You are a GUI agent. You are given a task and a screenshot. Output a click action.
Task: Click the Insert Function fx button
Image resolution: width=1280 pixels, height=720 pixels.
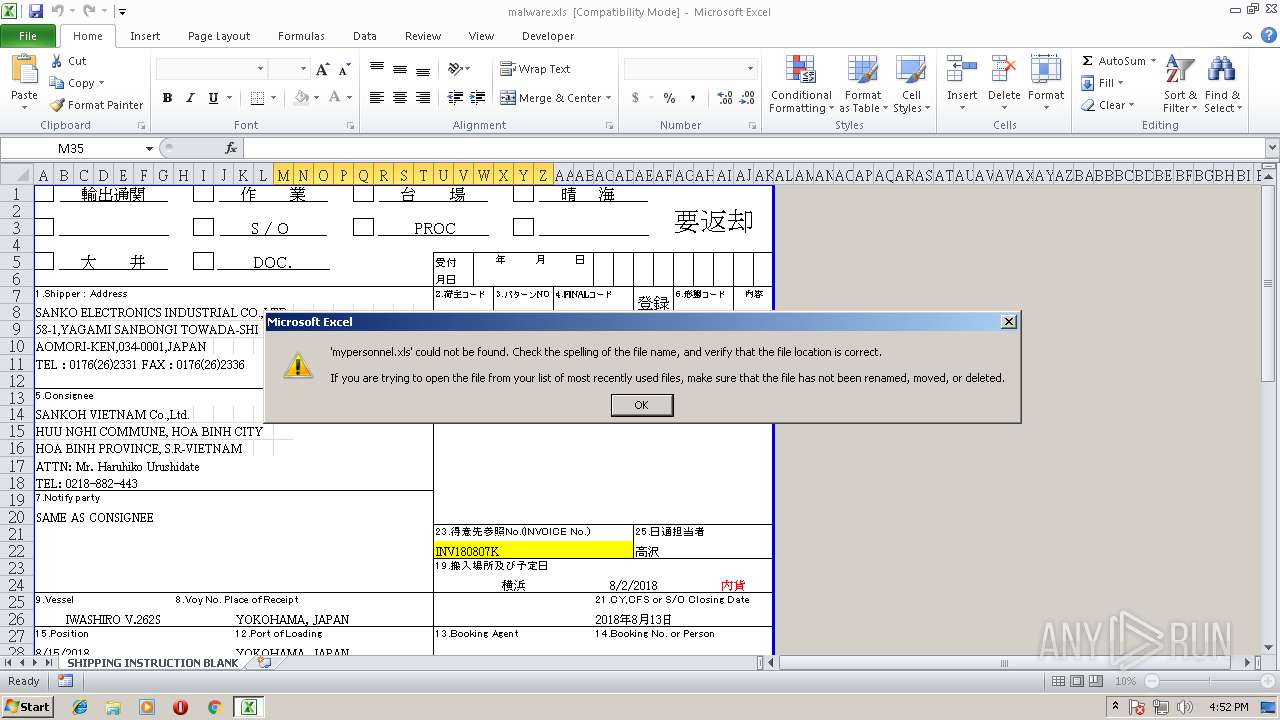pyautogui.click(x=230, y=148)
